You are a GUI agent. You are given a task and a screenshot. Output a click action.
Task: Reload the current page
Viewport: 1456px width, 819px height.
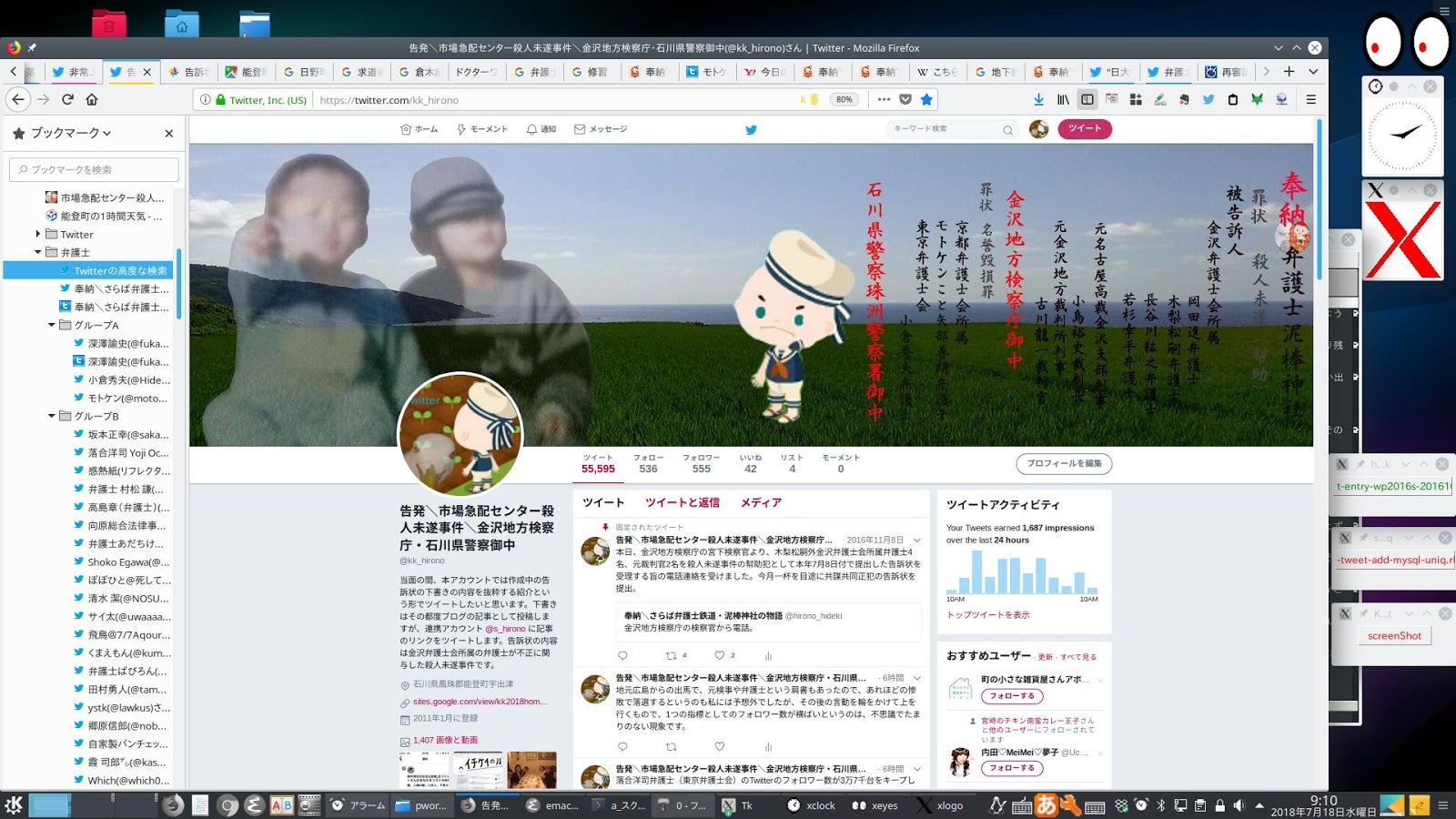tap(67, 99)
